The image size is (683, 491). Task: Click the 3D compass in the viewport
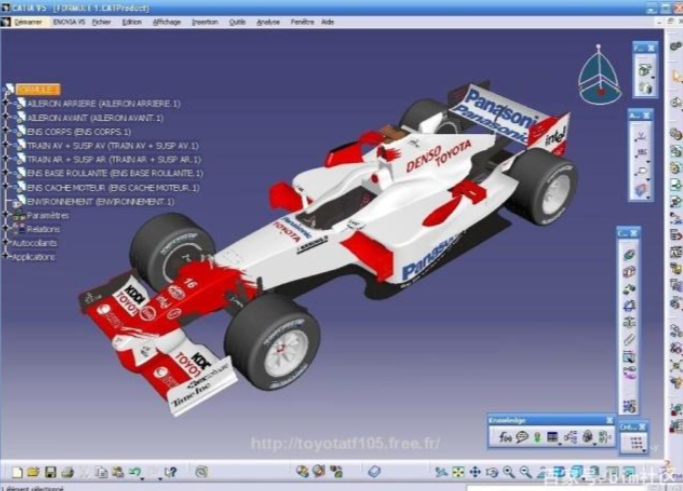tap(599, 75)
